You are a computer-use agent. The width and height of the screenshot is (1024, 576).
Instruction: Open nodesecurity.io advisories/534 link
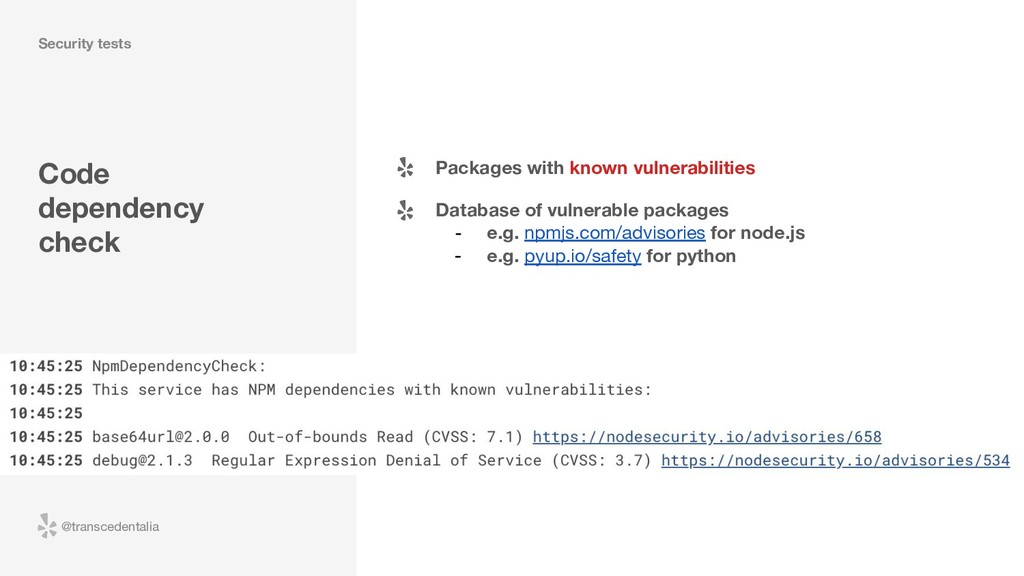835,460
